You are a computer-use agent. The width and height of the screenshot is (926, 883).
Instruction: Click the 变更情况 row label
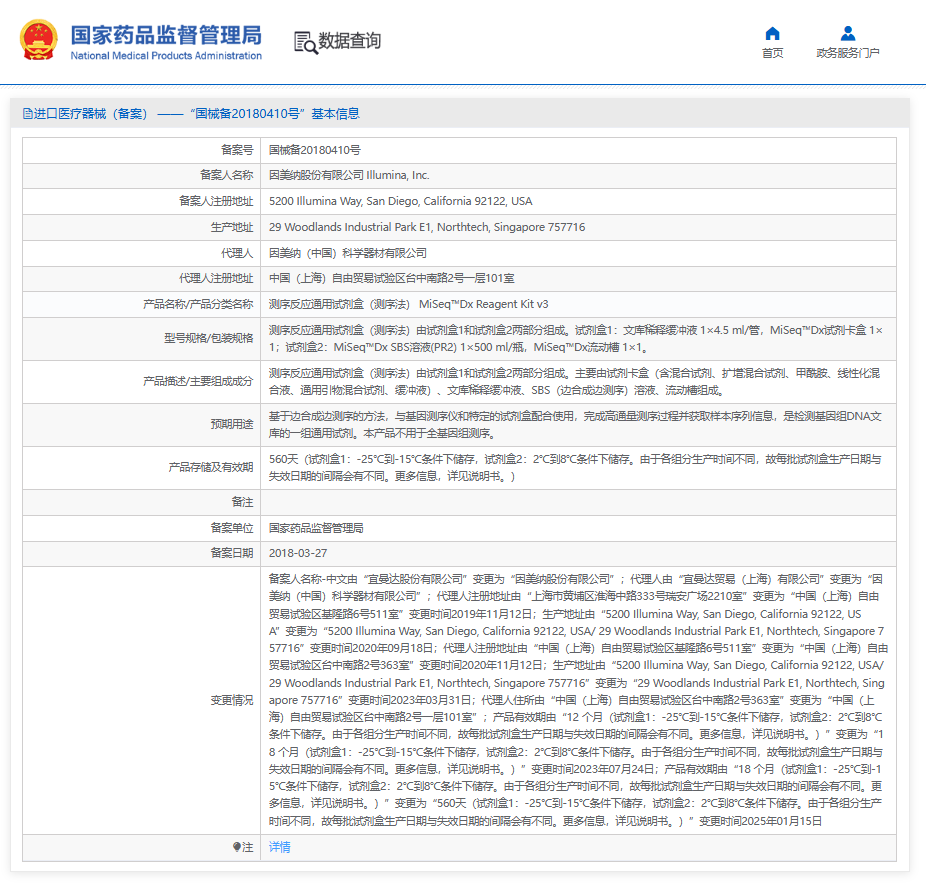[232, 700]
